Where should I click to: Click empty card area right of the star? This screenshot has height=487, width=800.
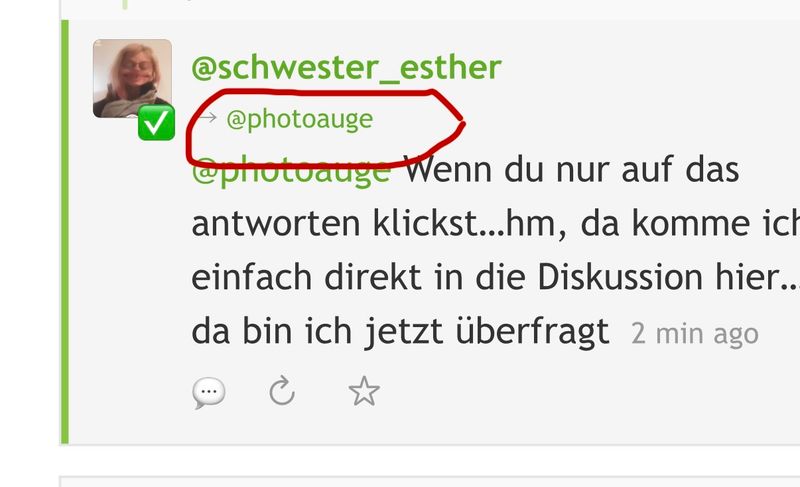587,393
